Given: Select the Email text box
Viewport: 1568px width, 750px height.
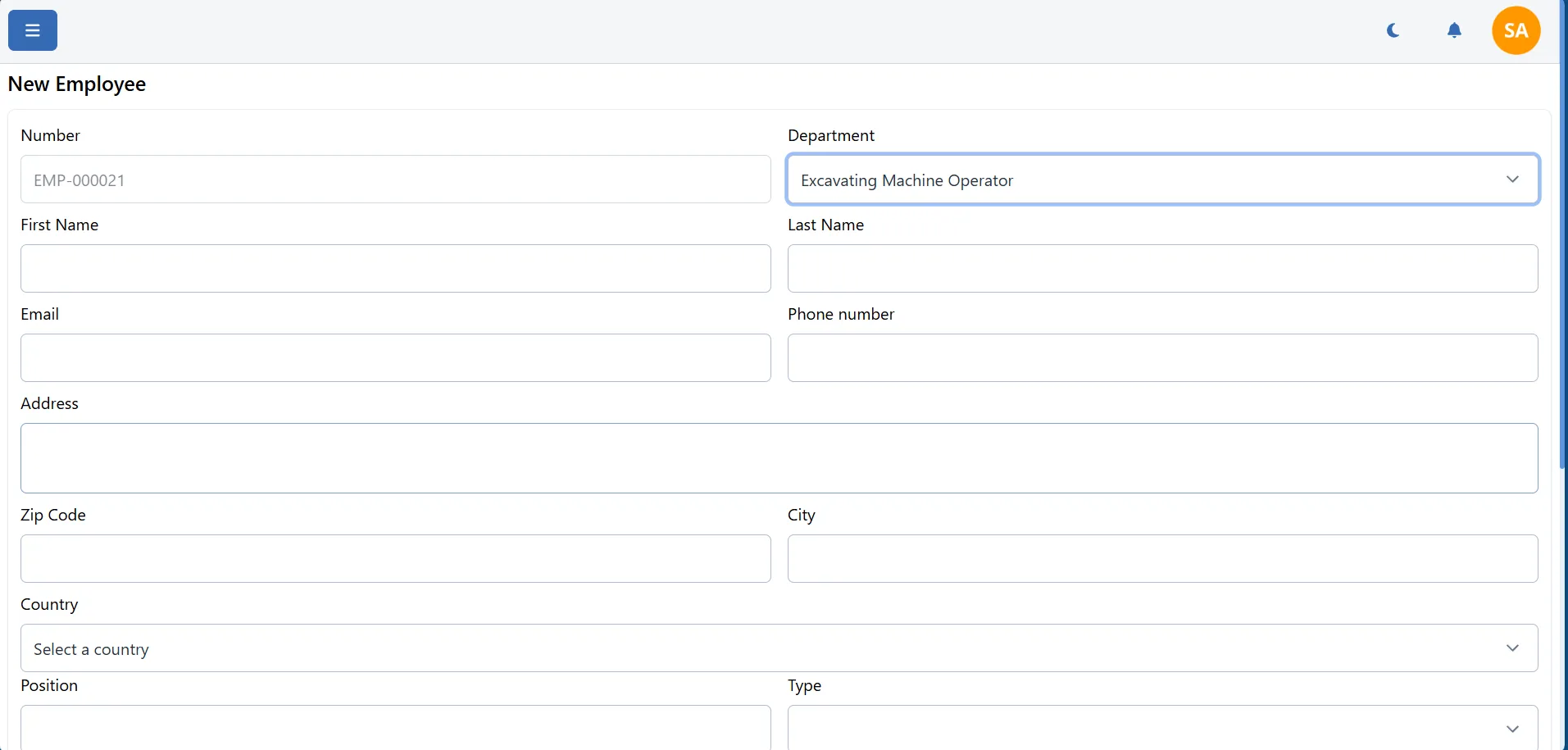Looking at the screenshot, I should pyautogui.click(x=395, y=357).
